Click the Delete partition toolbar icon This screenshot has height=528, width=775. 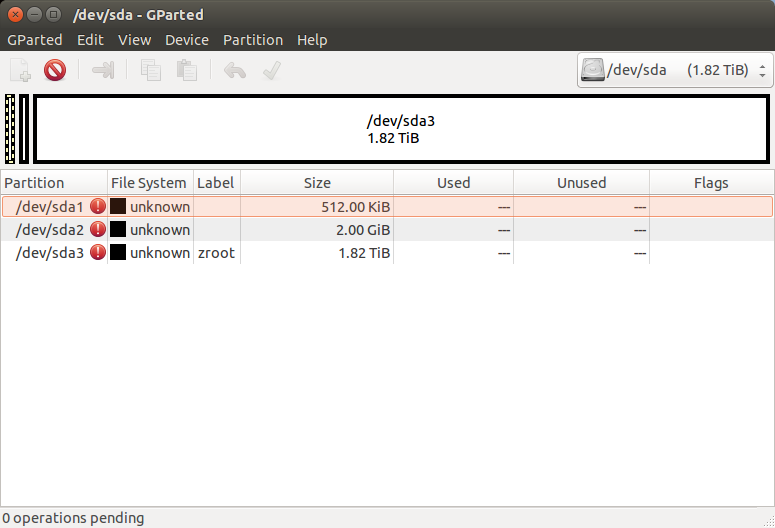pos(55,70)
